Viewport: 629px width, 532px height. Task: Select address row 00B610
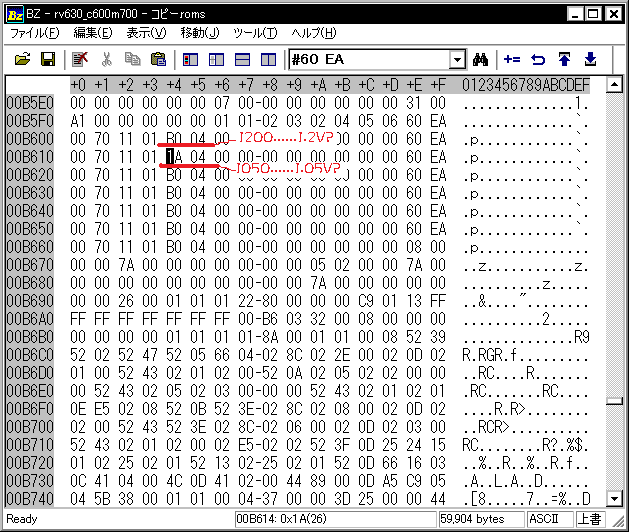tap(30, 157)
